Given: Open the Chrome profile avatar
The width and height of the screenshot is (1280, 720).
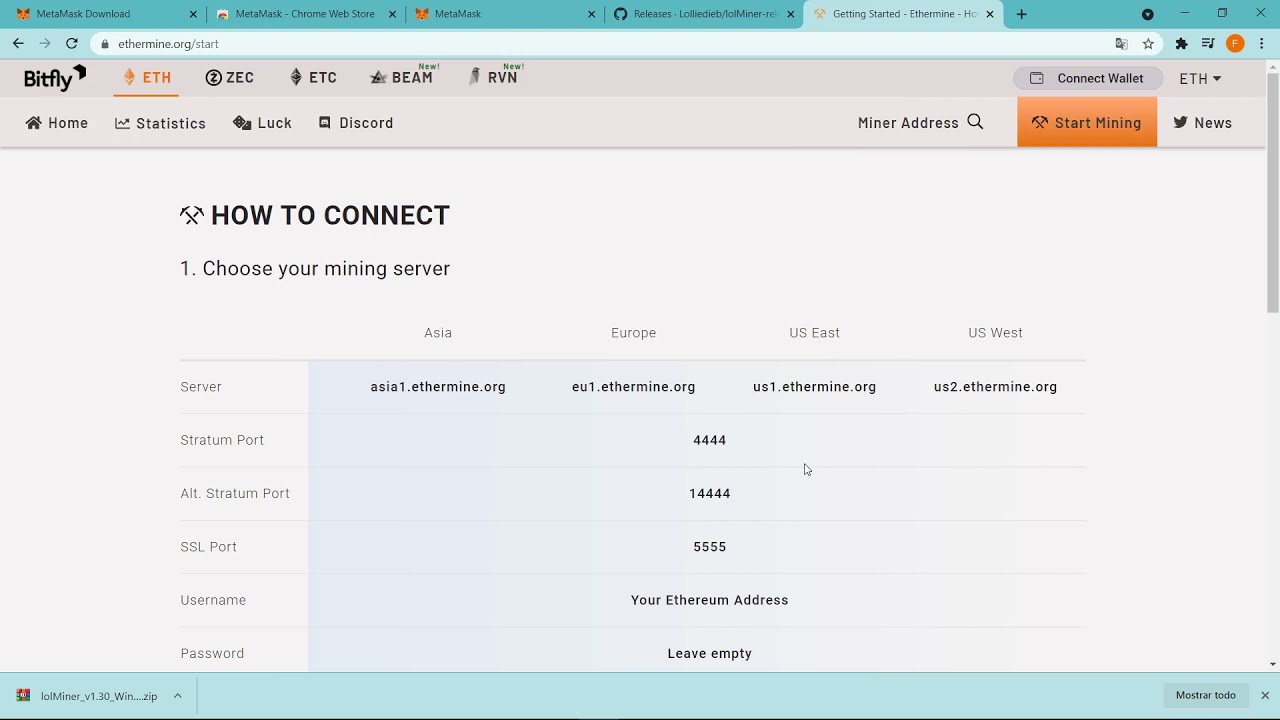Looking at the screenshot, I should coord(1235,44).
